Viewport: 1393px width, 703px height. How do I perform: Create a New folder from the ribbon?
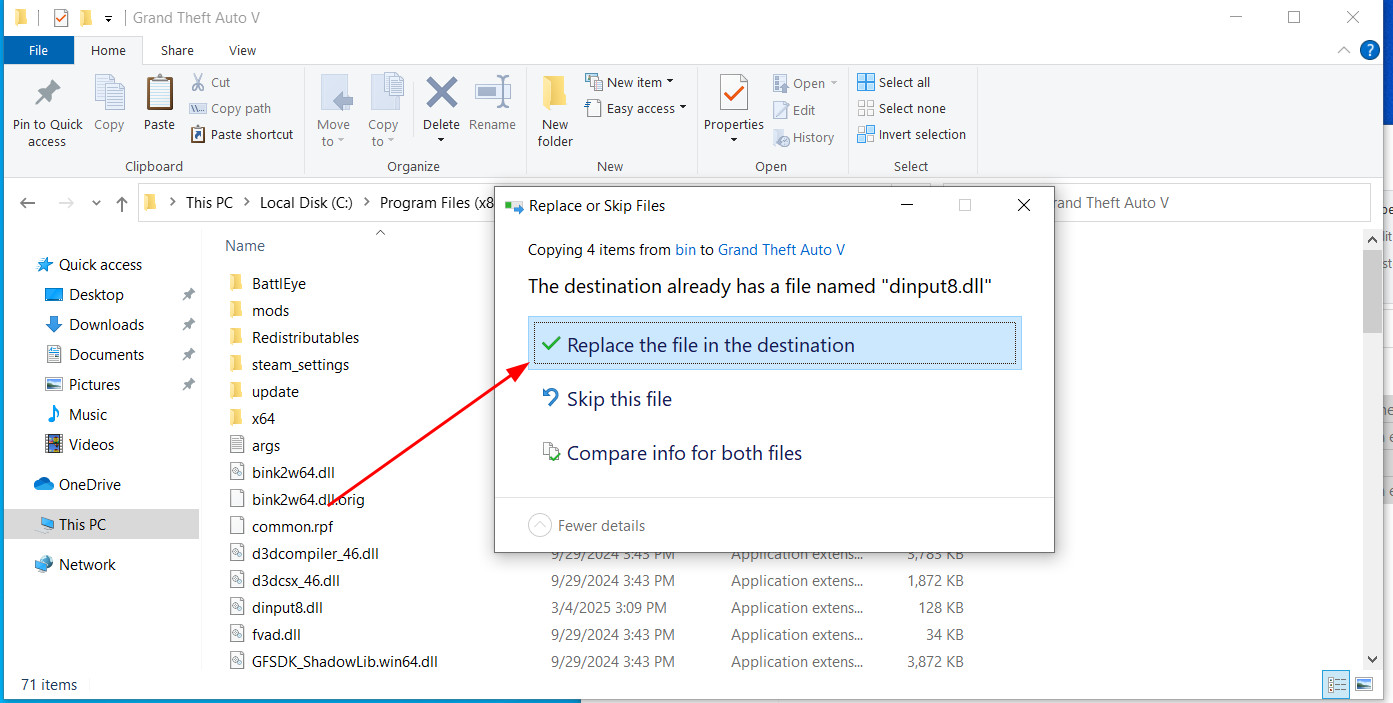[555, 110]
